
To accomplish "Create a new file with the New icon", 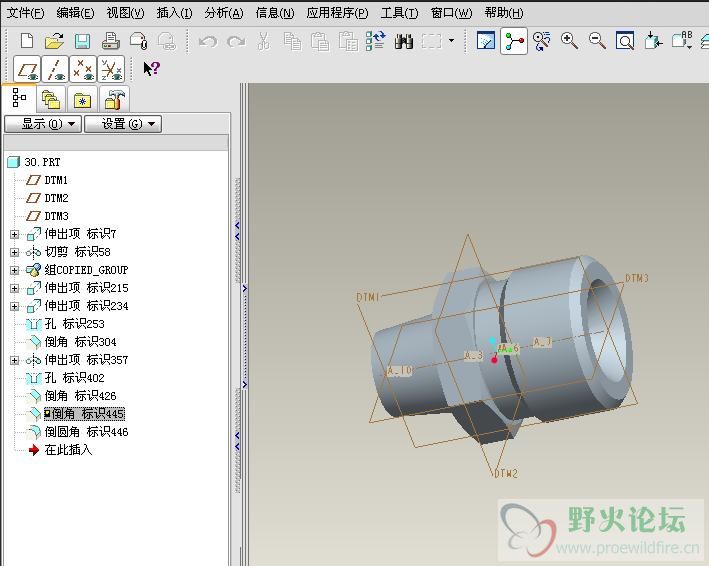I will click(x=27, y=41).
